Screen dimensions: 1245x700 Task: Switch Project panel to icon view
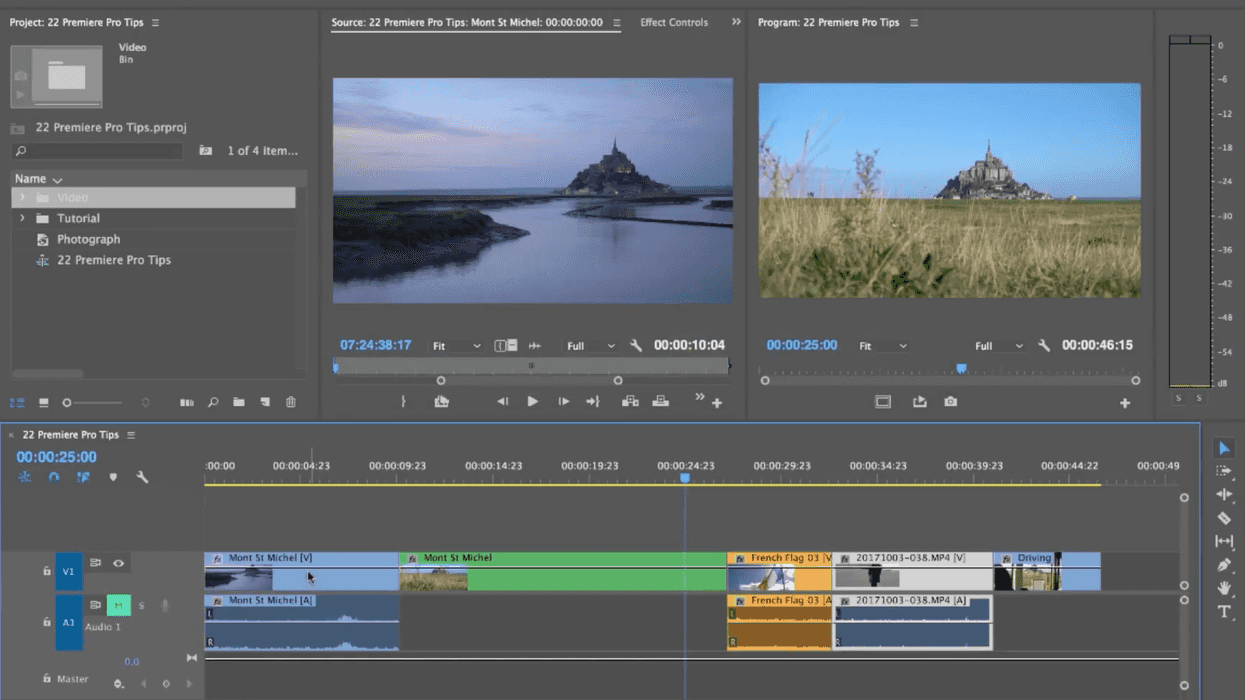pyautogui.click(x=43, y=402)
